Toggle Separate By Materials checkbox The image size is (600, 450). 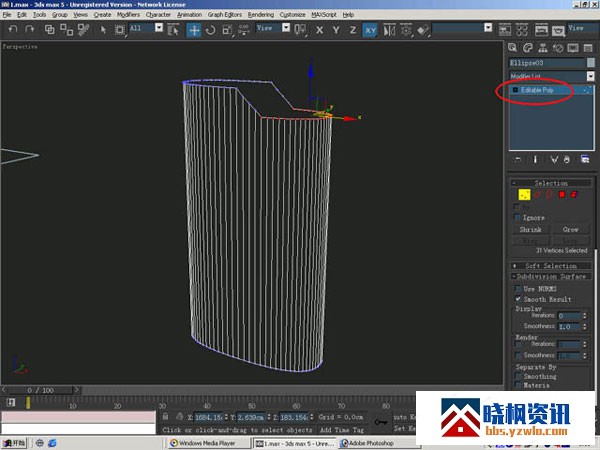[518, 385]
